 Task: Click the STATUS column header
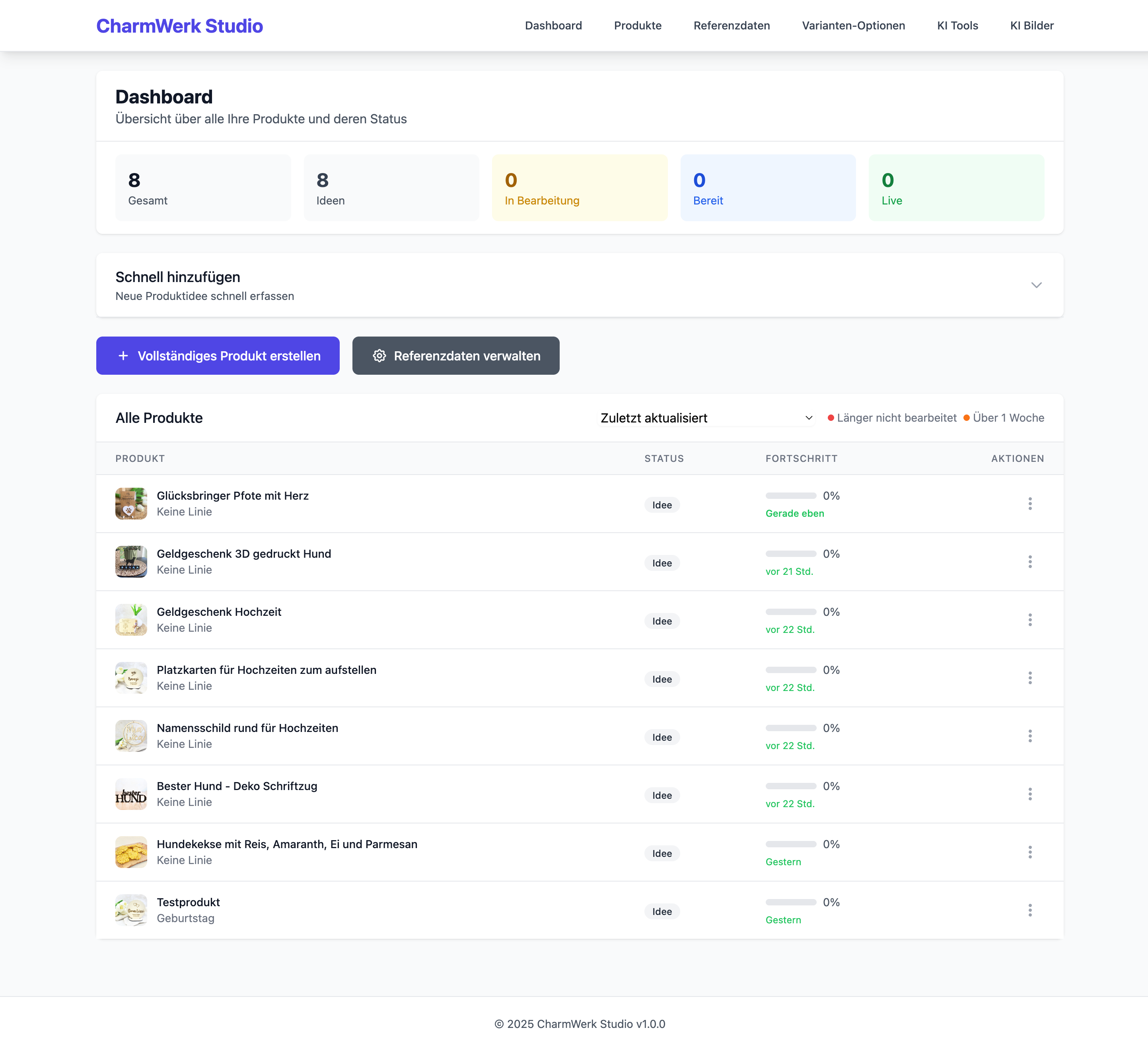pyautogui.click(x=664, y=459)
